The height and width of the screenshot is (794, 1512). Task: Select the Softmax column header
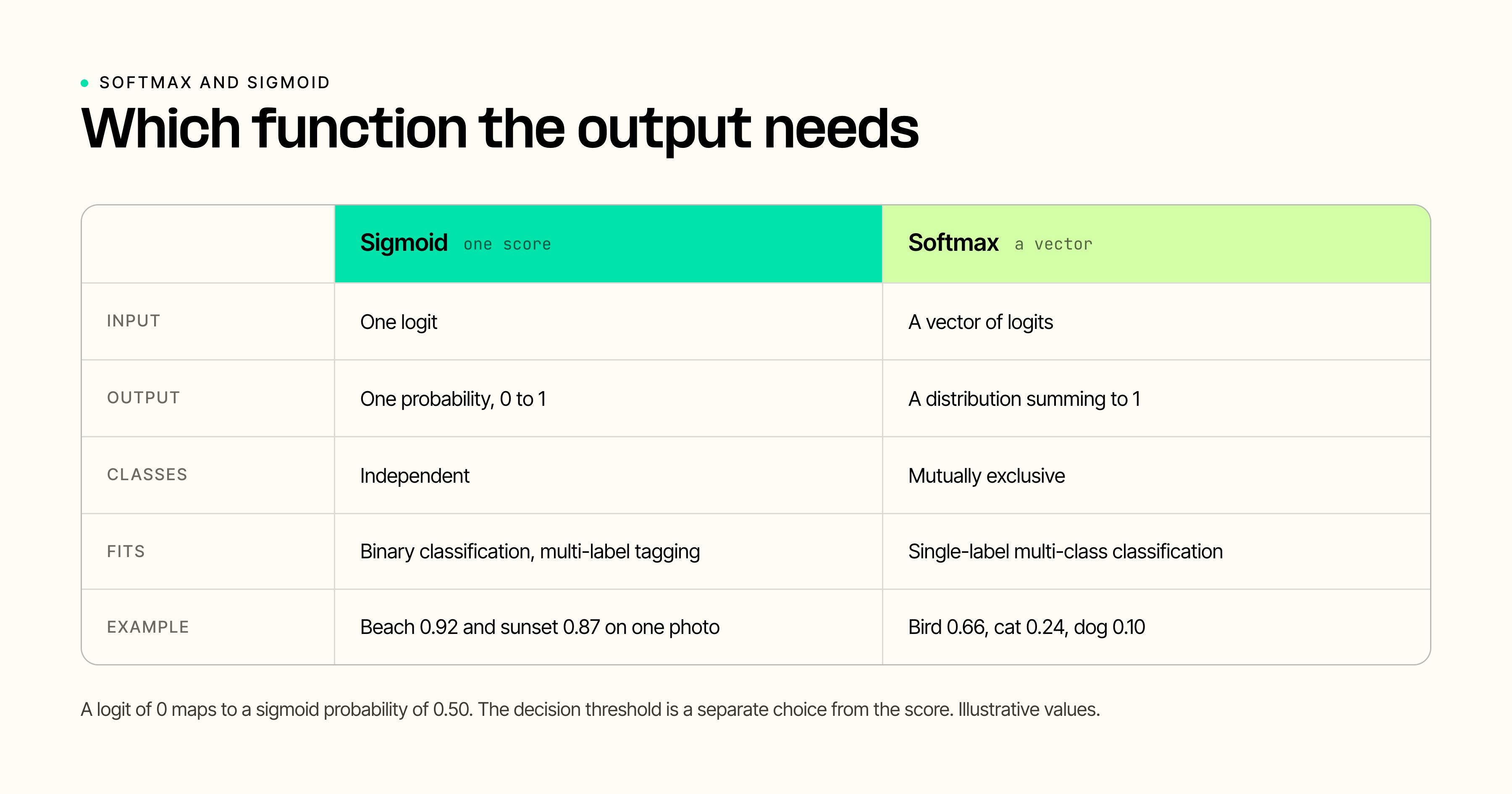click(x=1156, y=244)
